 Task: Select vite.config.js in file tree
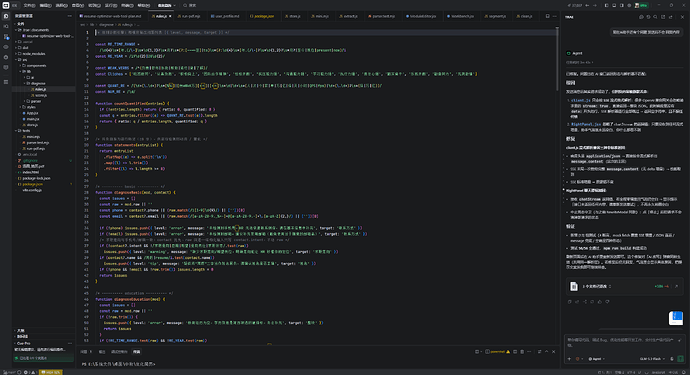[32, 190]
